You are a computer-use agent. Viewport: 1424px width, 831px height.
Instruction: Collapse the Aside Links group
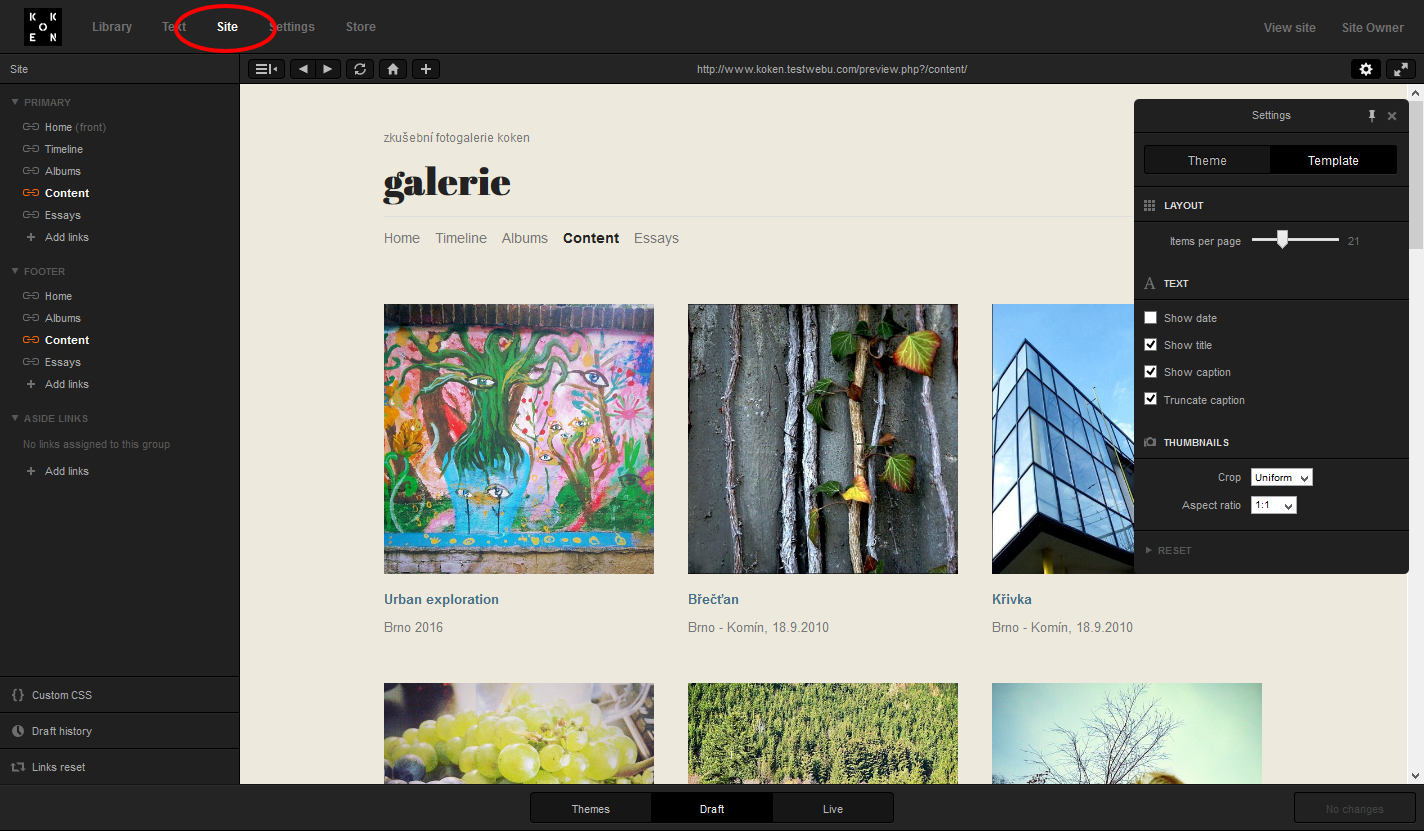15,418
